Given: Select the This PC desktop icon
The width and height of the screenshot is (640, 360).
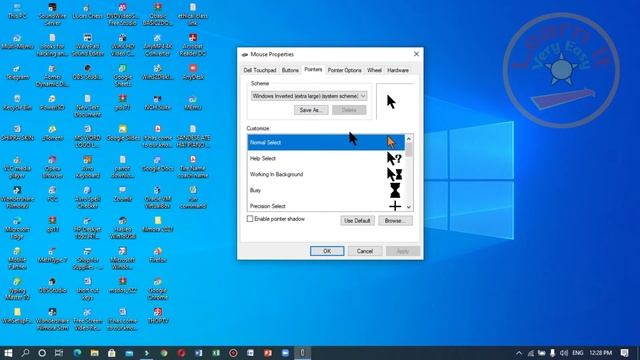Looking at the screenshot, I should 17,11.
